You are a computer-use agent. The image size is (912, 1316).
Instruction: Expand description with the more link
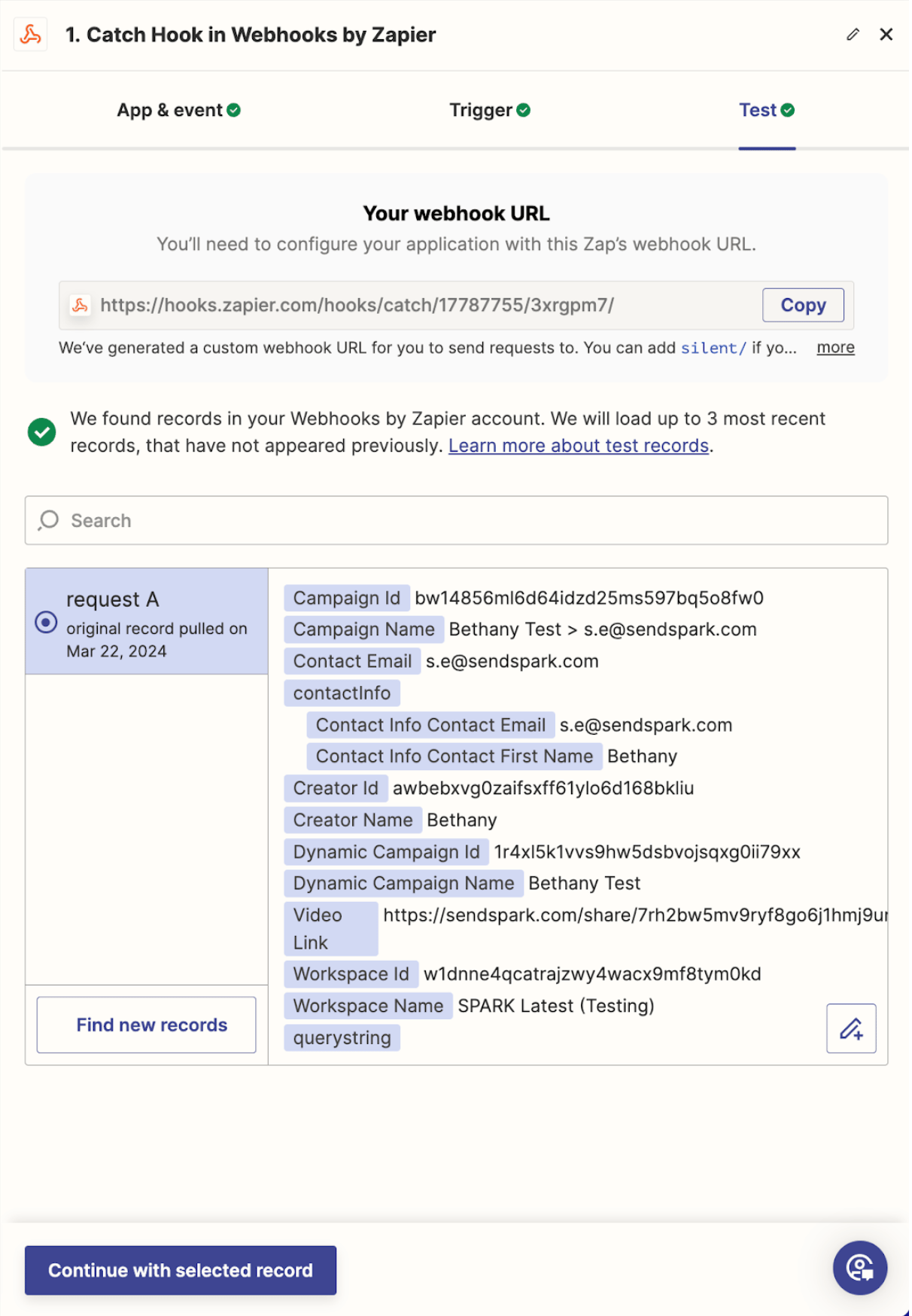[835, 348]
